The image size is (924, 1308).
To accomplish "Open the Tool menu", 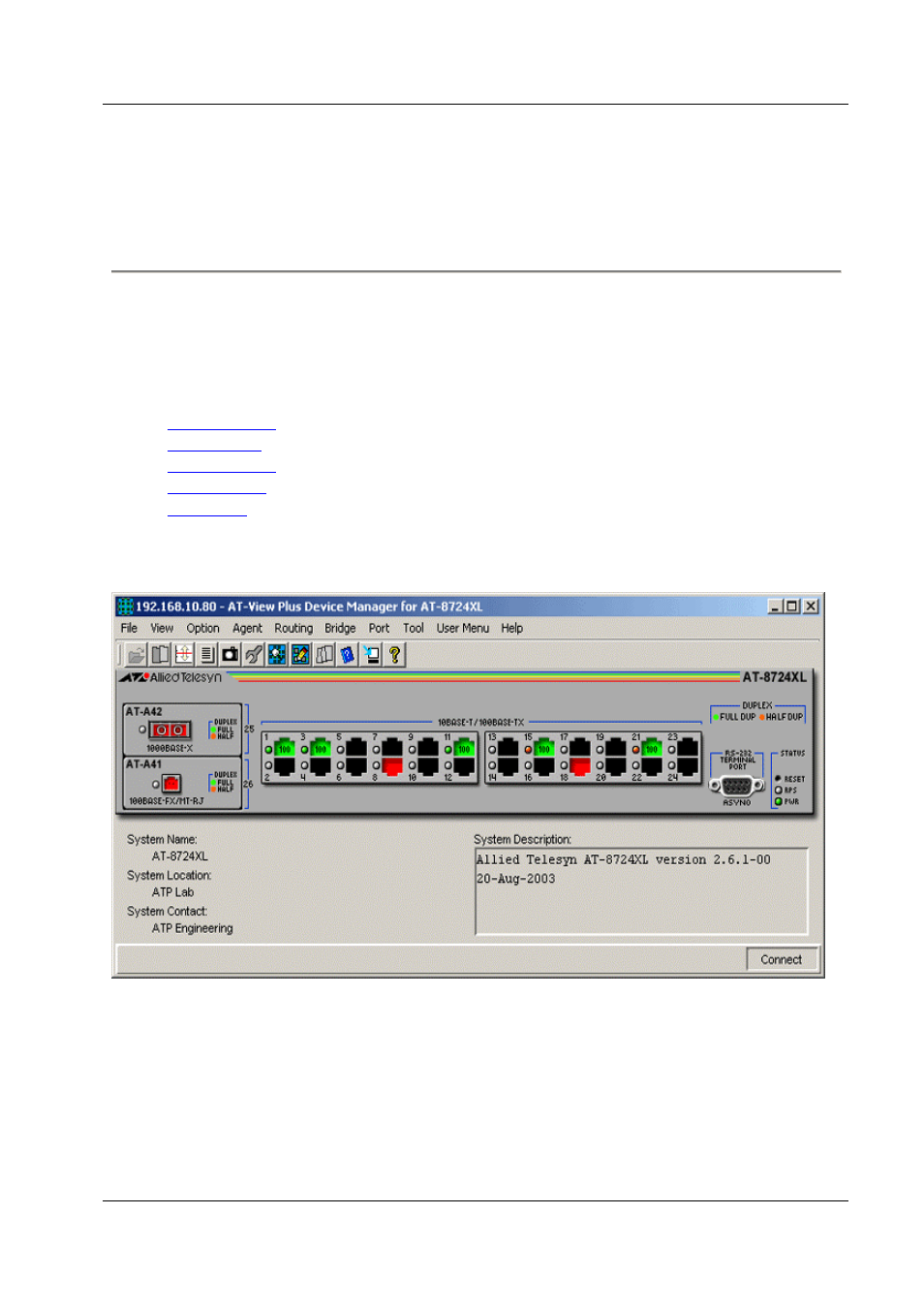I will [x=414, y=628].
